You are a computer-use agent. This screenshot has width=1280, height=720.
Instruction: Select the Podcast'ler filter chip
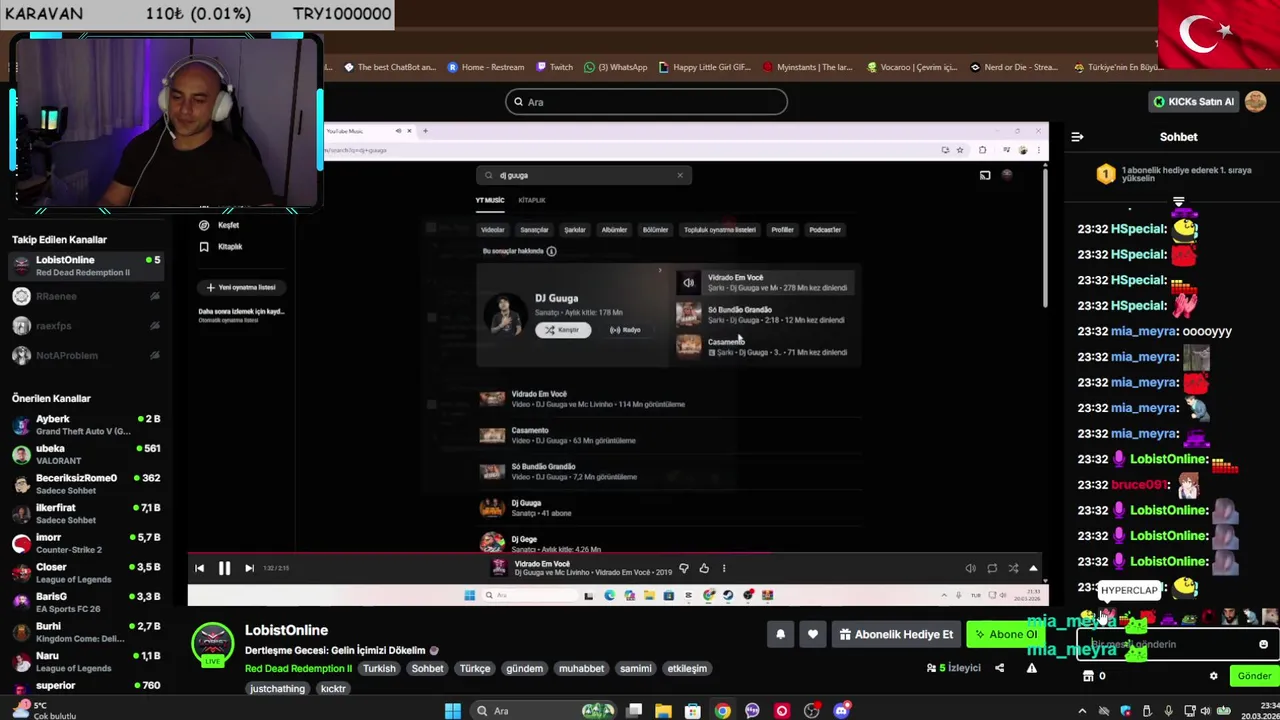coord(825,230)
